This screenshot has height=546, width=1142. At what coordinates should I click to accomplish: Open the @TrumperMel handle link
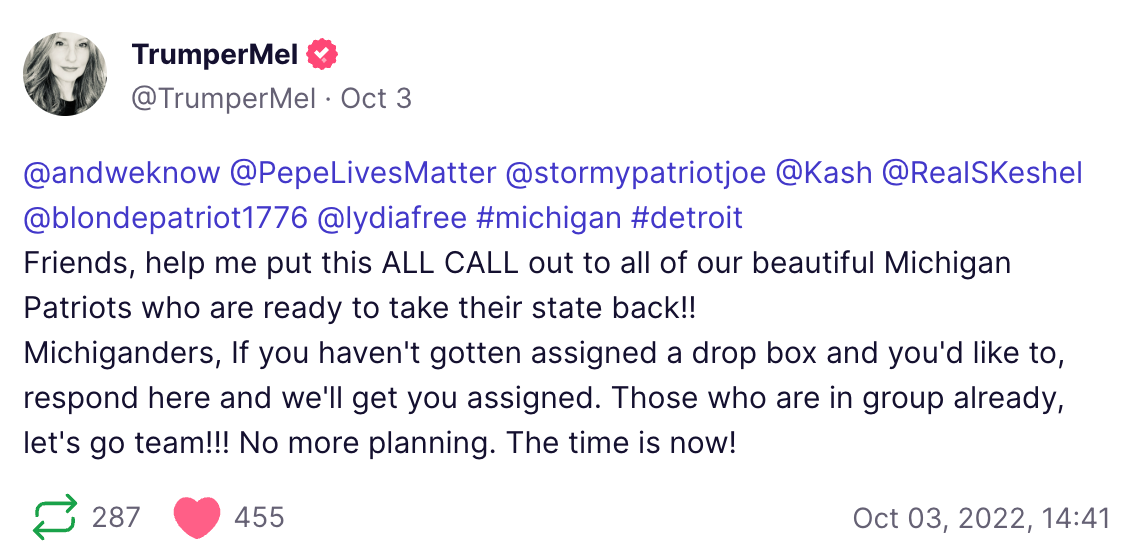(223, 99)
